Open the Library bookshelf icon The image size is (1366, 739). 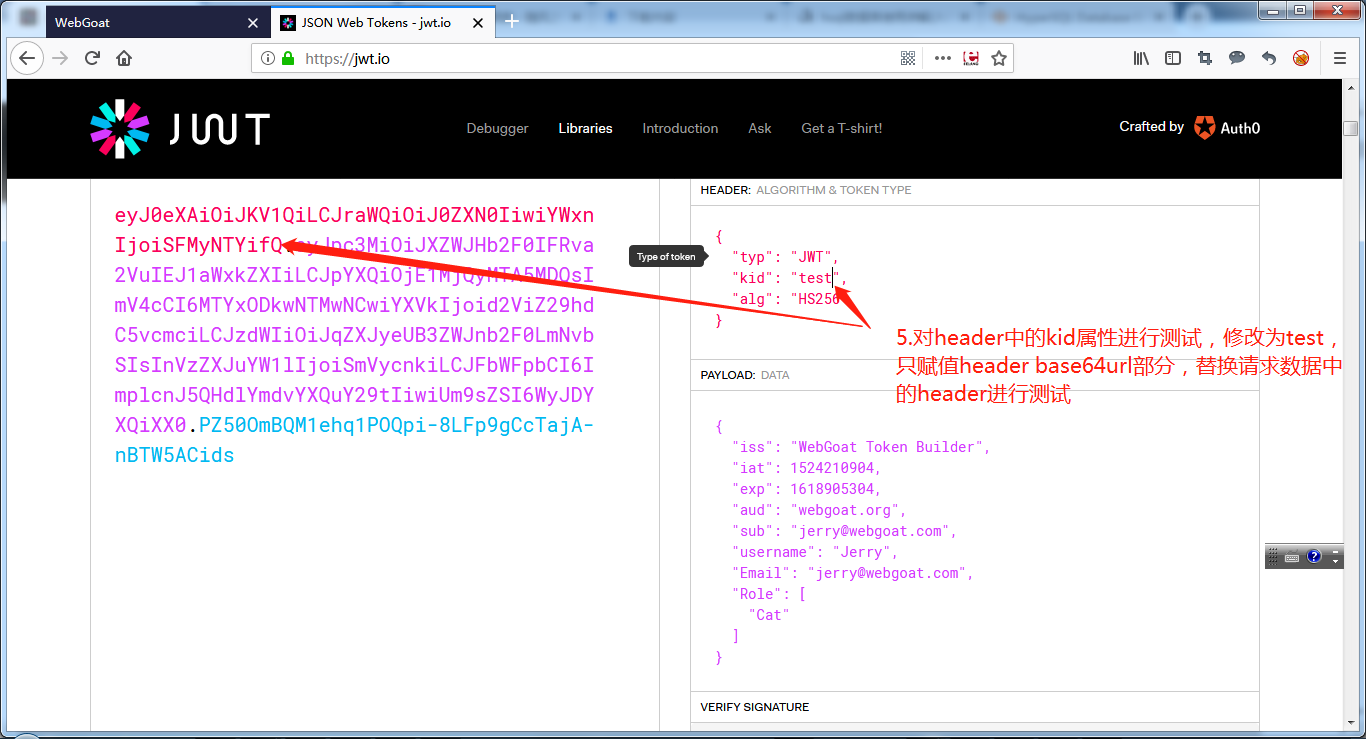(1141, 58)
